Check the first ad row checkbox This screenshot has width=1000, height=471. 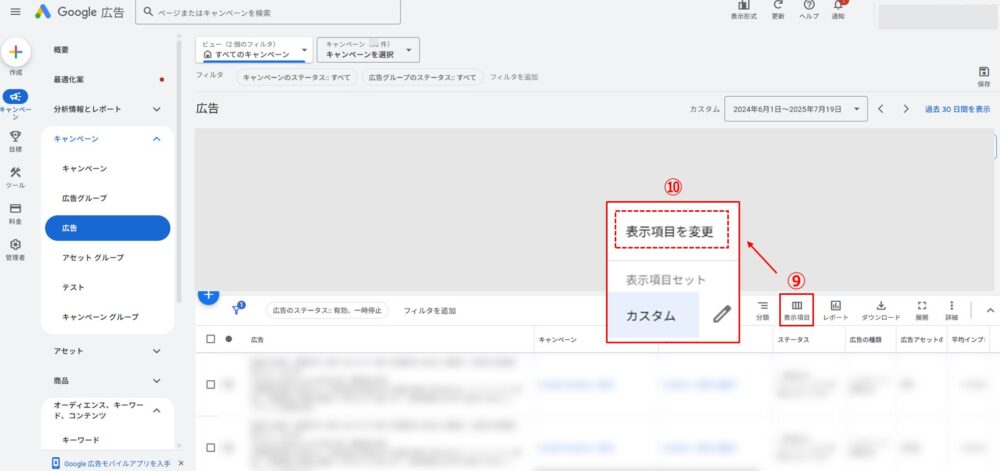[210, 384]
